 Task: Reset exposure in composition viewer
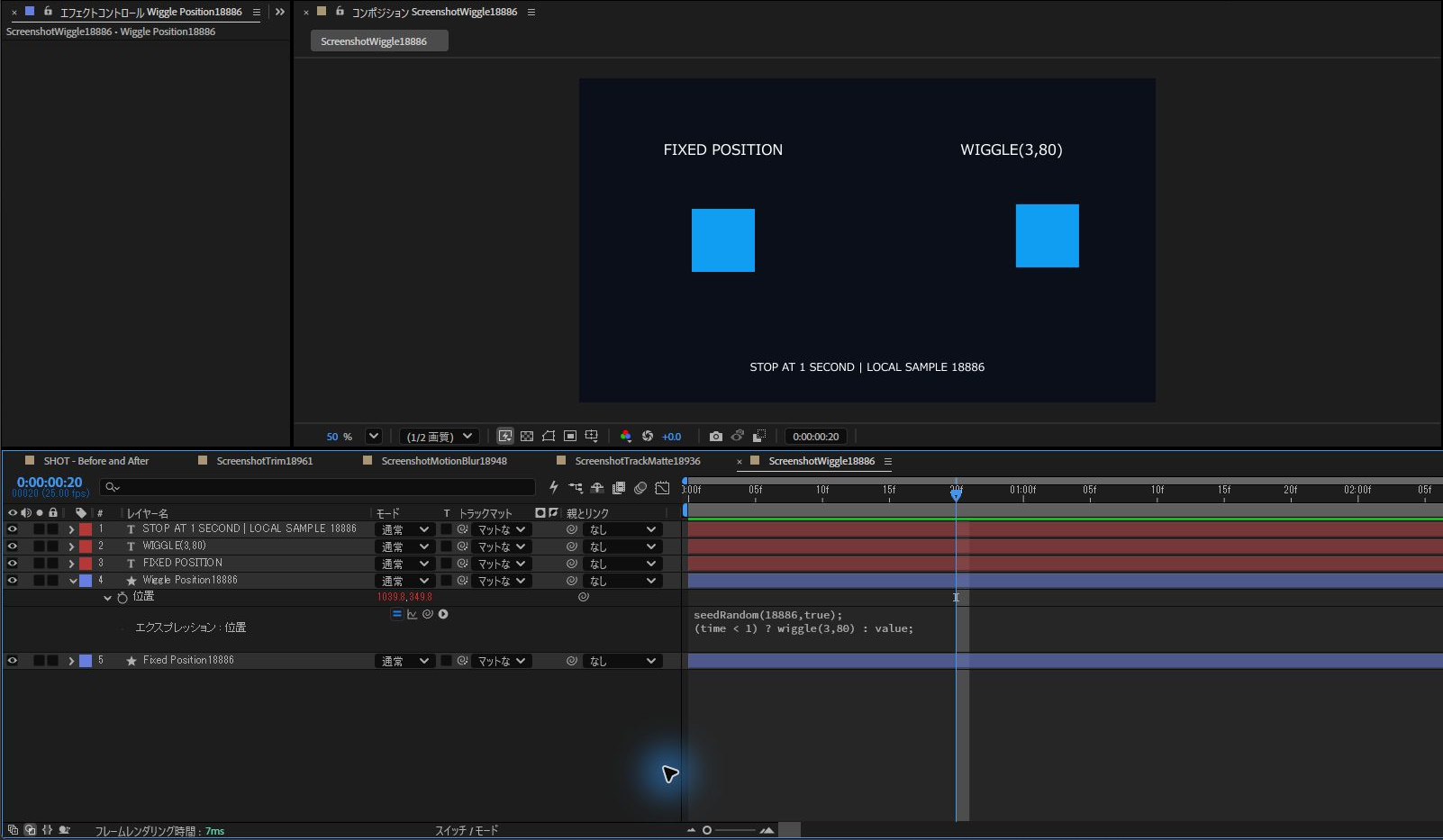tap(648, 436)
